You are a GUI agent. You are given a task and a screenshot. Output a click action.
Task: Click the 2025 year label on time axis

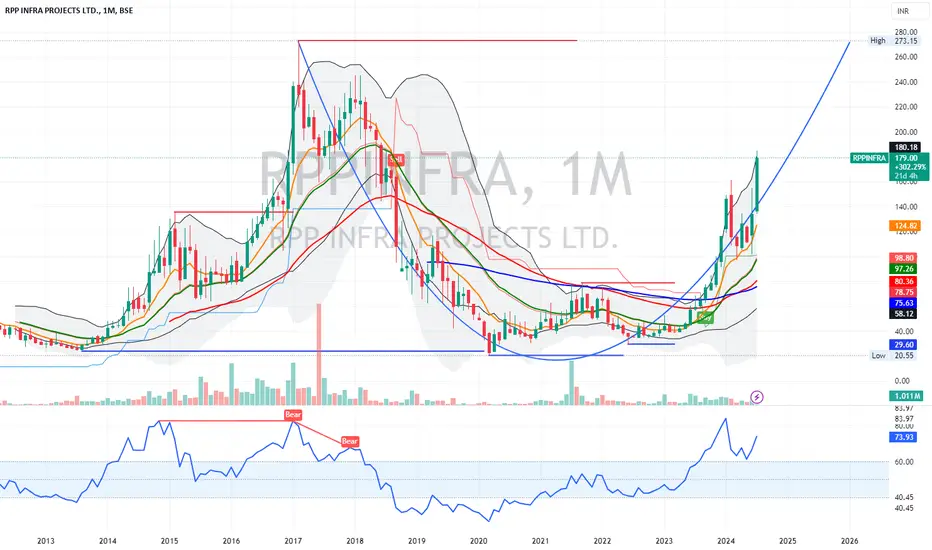click(788, 540)
